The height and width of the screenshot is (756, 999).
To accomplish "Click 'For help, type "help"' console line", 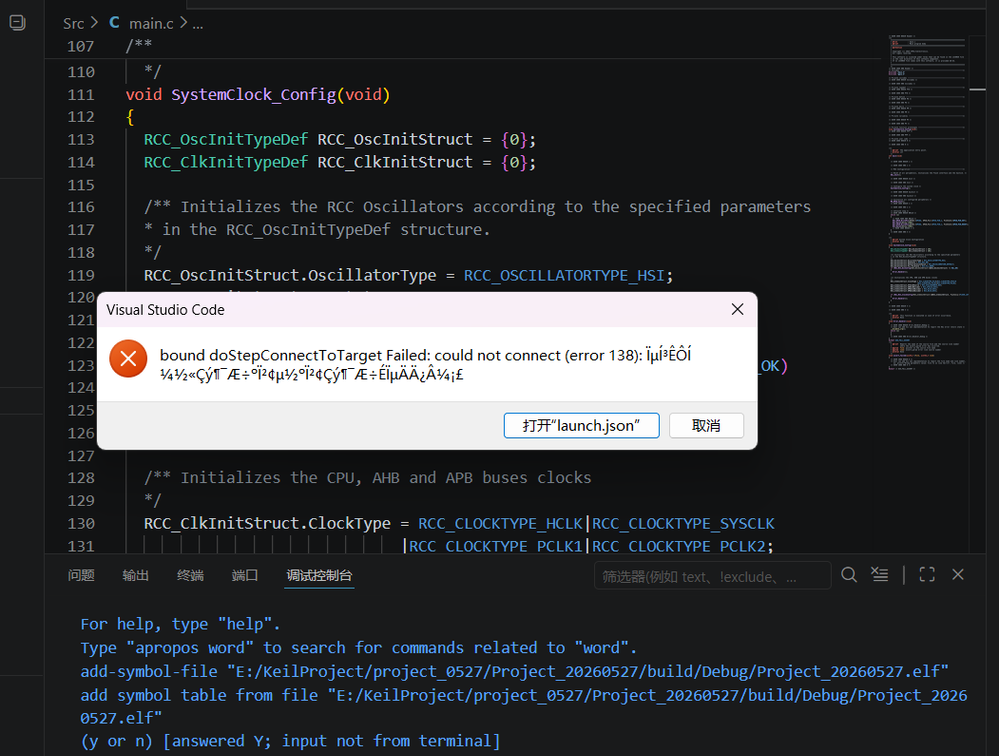I will pos(180,624).
